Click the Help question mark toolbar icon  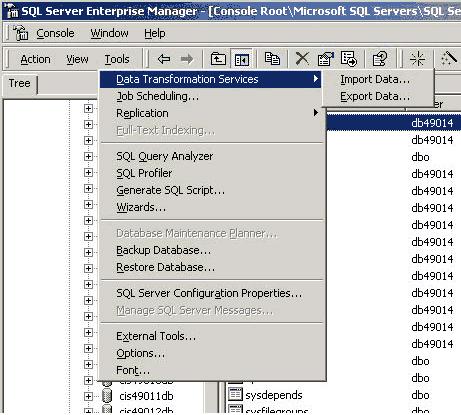coord(380,59)
